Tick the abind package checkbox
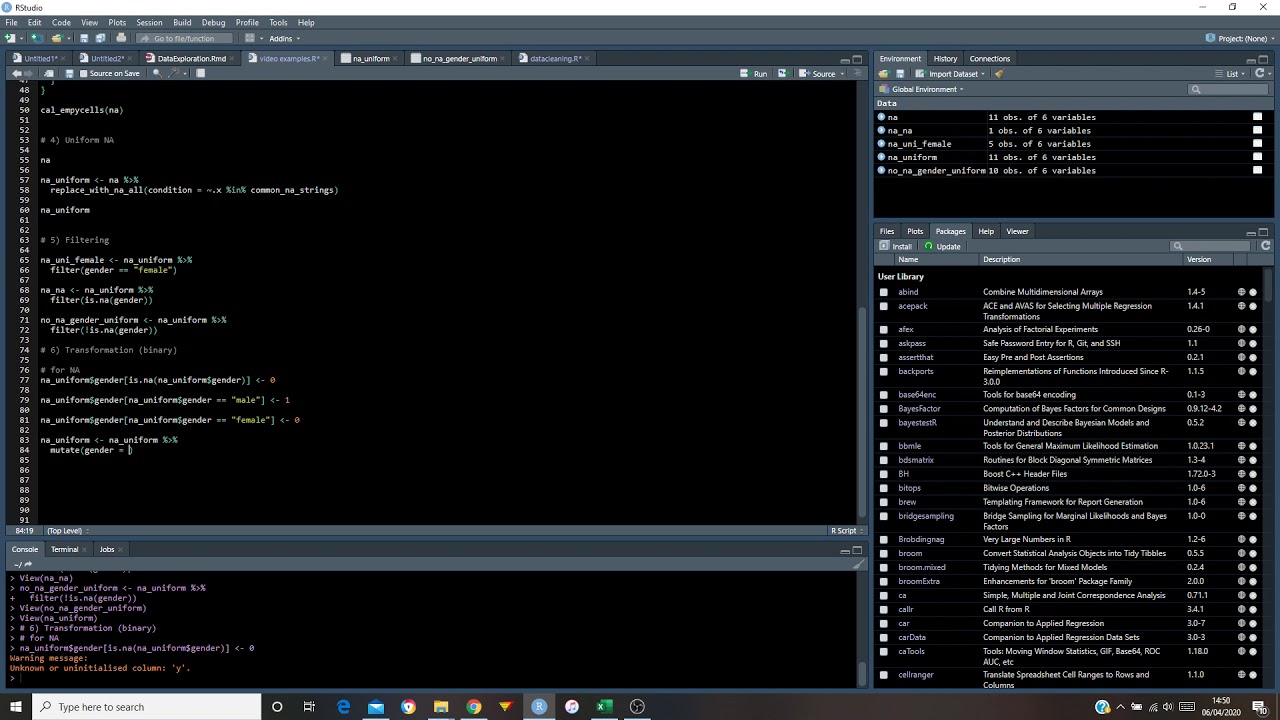Screen dimensions: 1280x720 884,292
